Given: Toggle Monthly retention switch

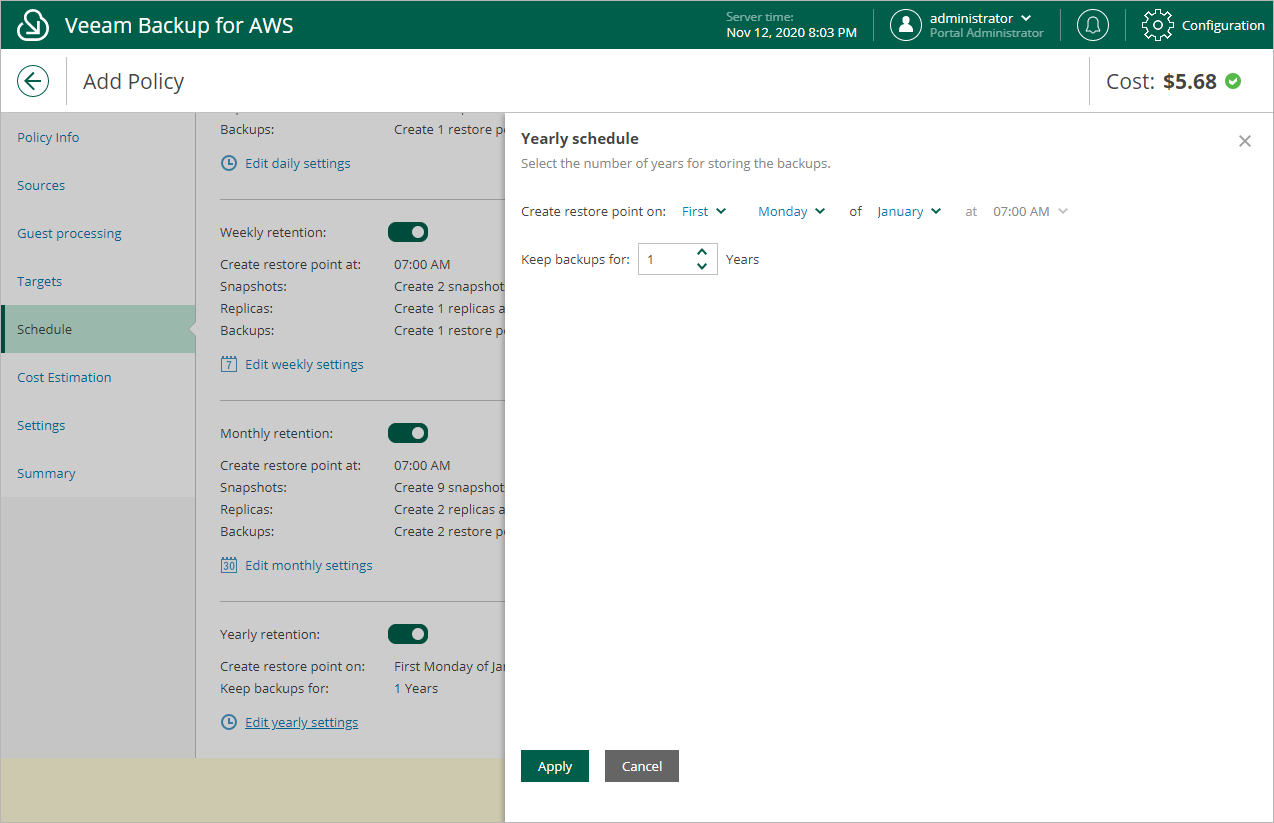Looking at the screenshot, I should pyautogui.click(x=408, y=433).
